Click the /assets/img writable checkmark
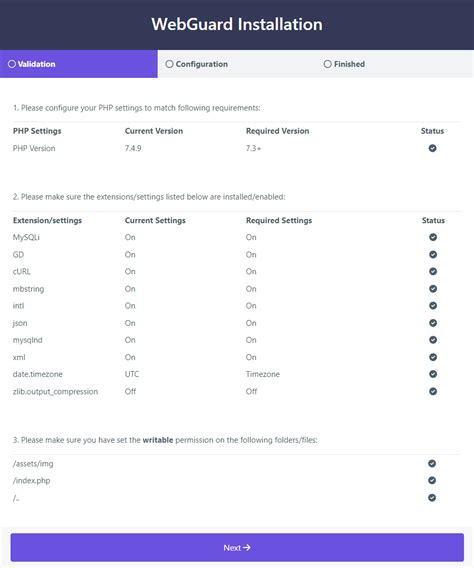474x568 pixels. (432, 463)
